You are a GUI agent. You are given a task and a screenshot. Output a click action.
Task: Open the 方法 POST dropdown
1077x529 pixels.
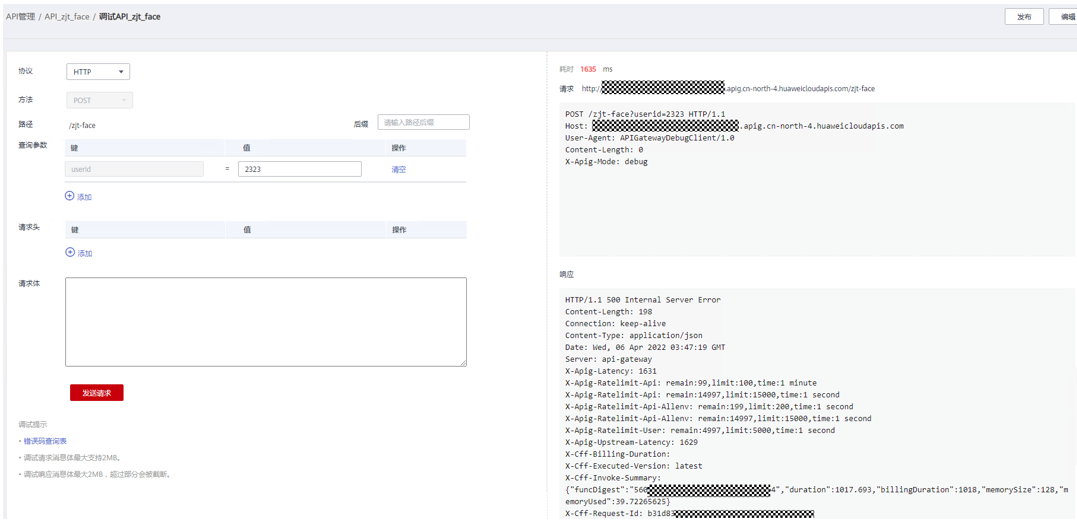tap(98, 100)
